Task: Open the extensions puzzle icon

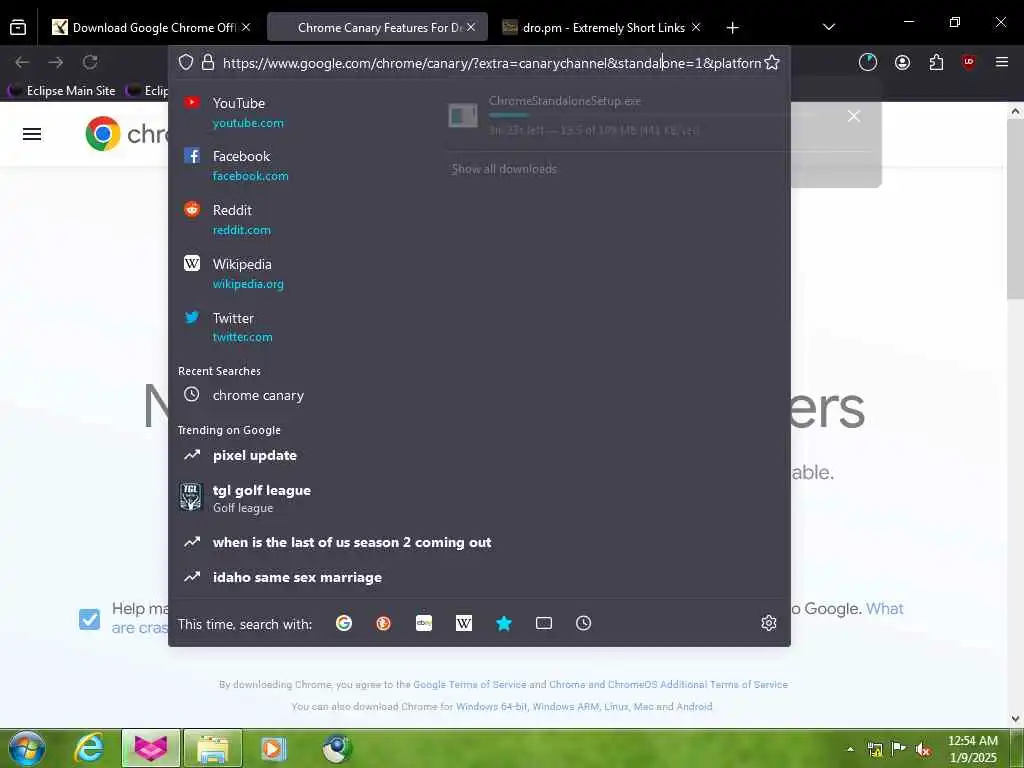Action: pyautogui.click(x=936, y=63)
